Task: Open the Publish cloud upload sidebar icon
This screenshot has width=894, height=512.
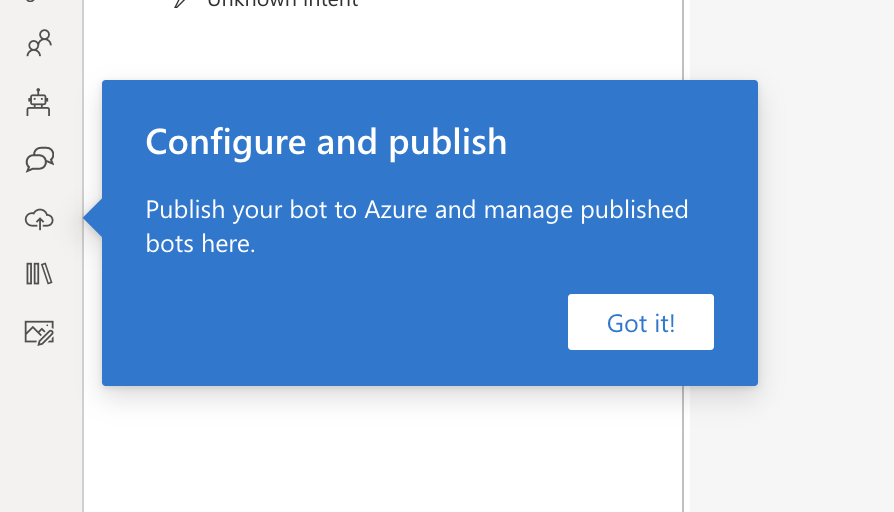Action: click(x=39, y=219)
